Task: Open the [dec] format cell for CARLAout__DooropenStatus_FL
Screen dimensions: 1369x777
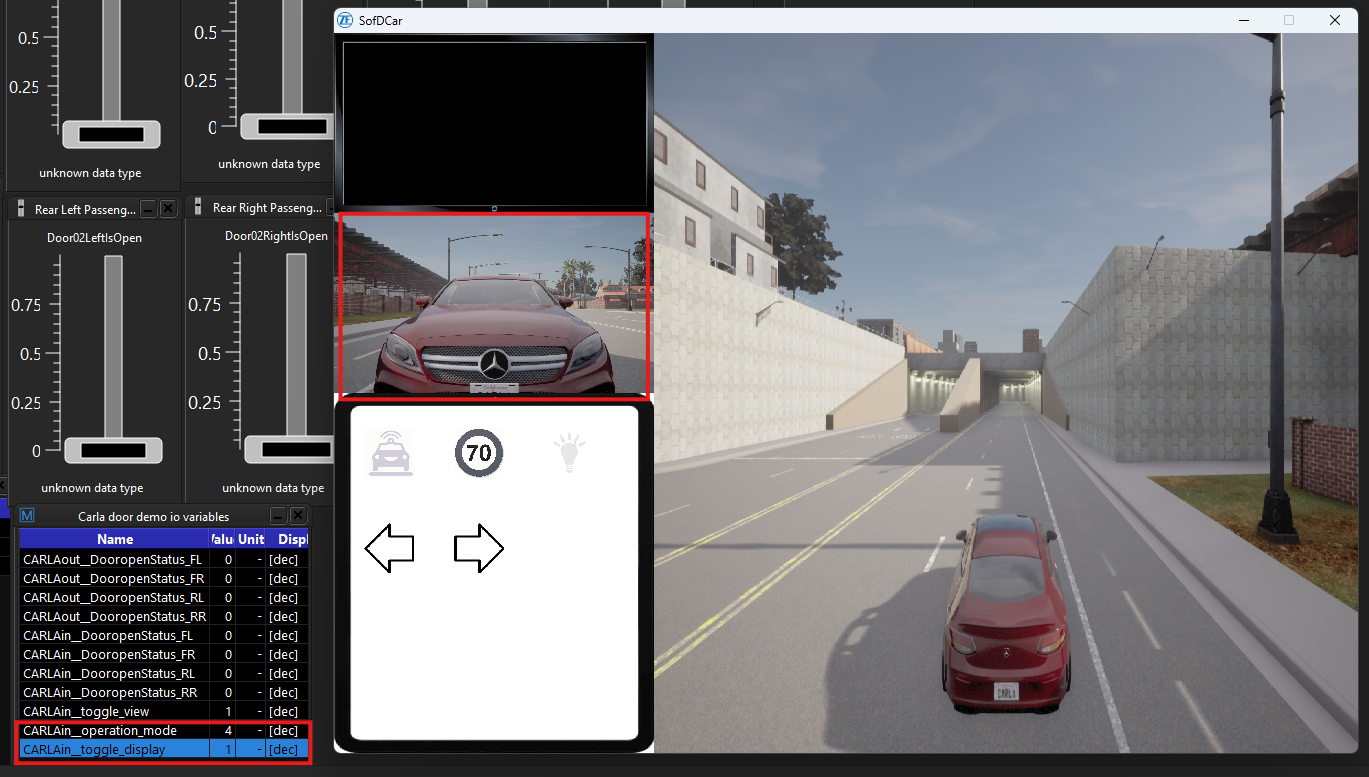Action: (x=284, y=559)
